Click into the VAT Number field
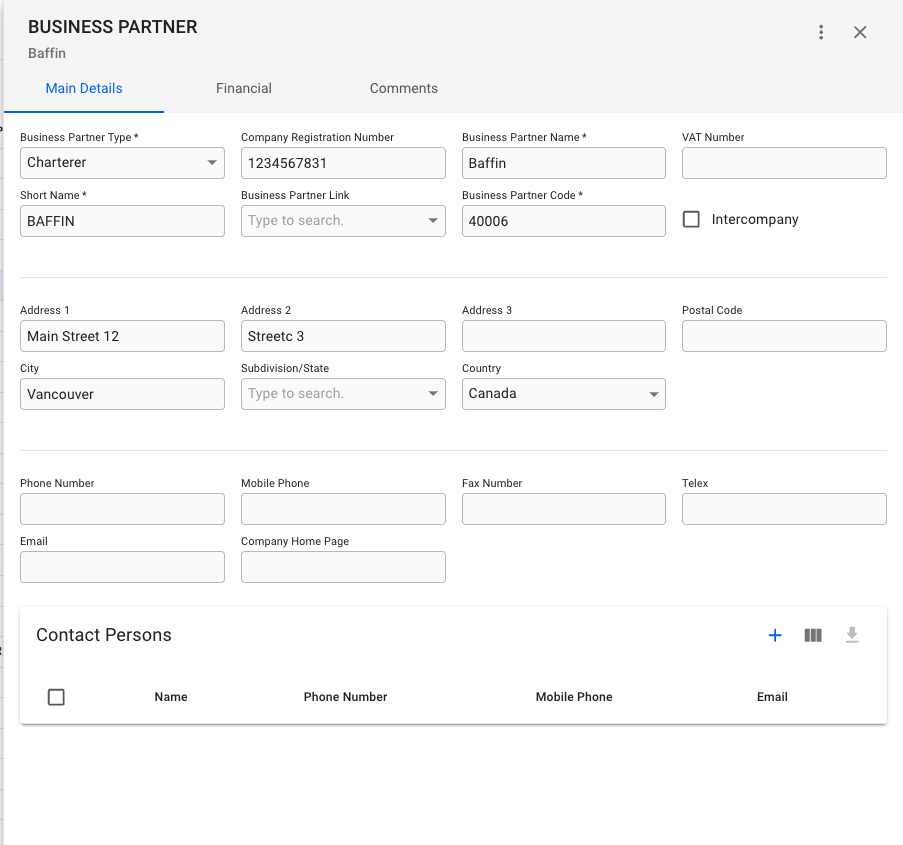 (x=784, y=163)
